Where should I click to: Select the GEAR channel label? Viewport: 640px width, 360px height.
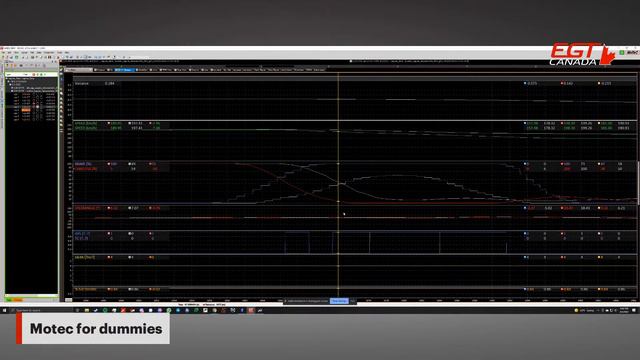(x=85, y=258)
